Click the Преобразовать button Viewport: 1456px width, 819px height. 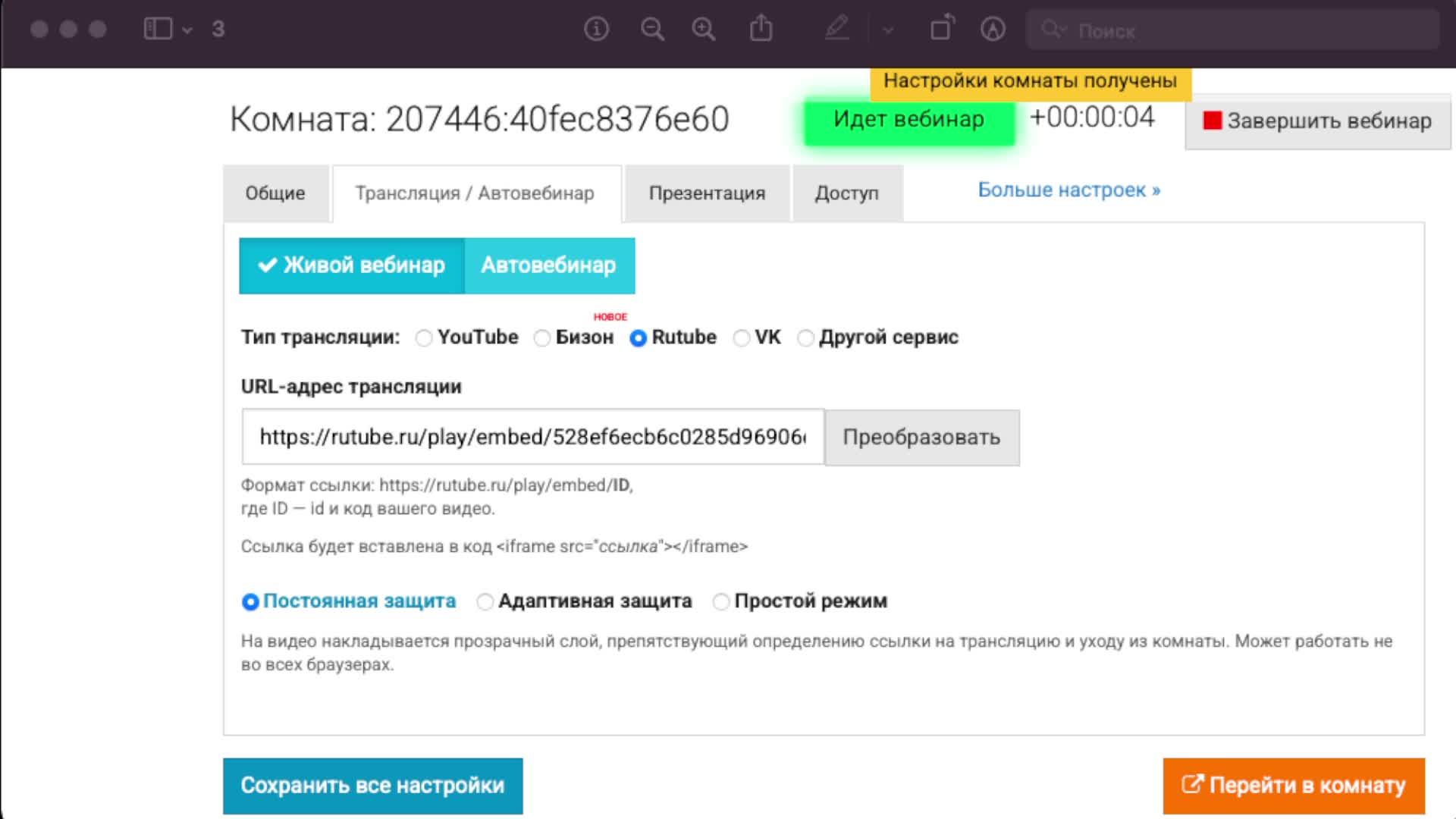click(921, 438)
